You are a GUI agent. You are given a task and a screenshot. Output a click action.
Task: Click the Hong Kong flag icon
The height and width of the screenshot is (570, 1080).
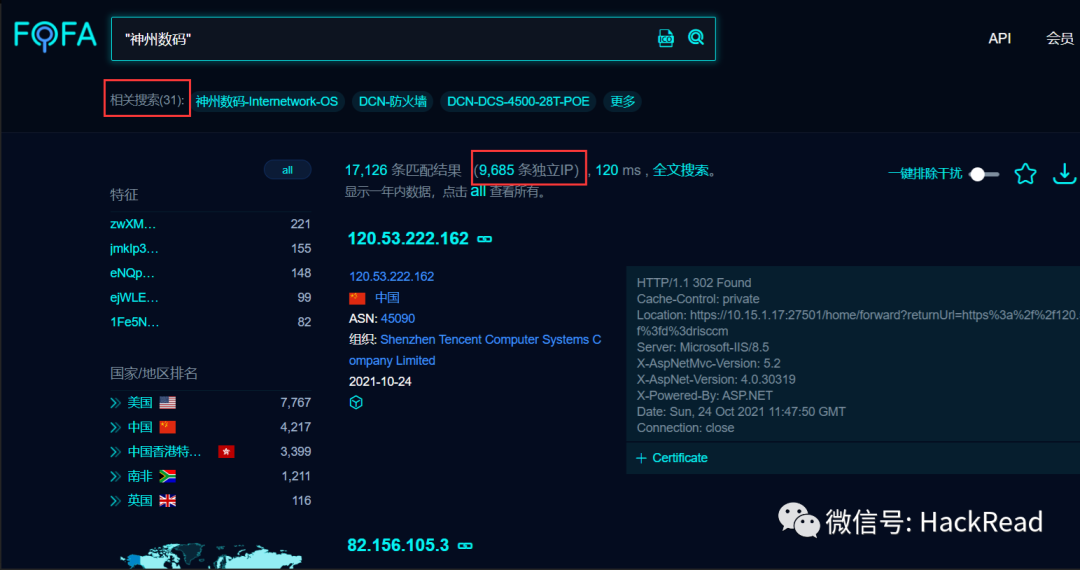pos(227,452)
